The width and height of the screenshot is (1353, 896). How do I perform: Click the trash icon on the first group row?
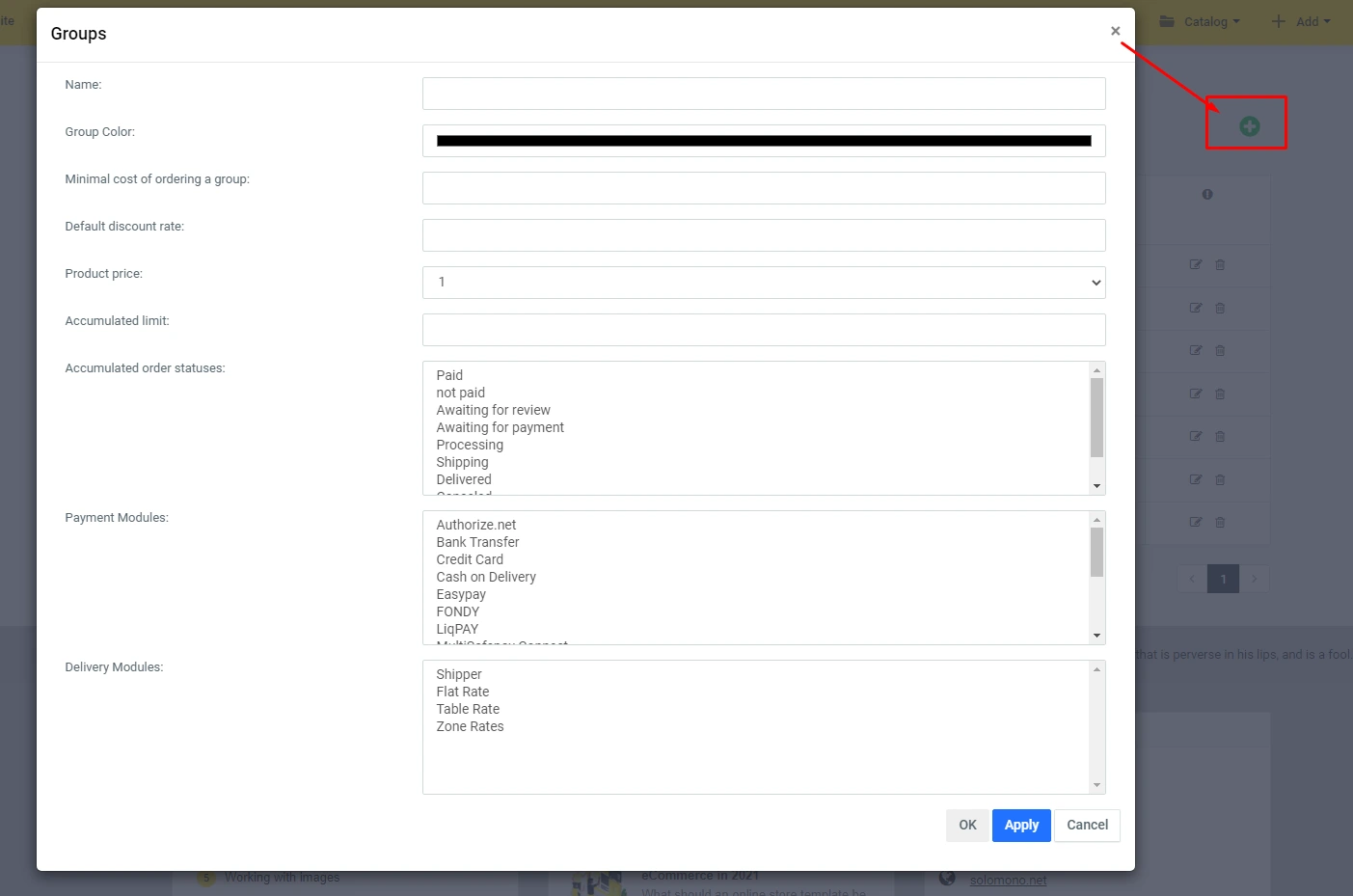[x=1220, y=264]
